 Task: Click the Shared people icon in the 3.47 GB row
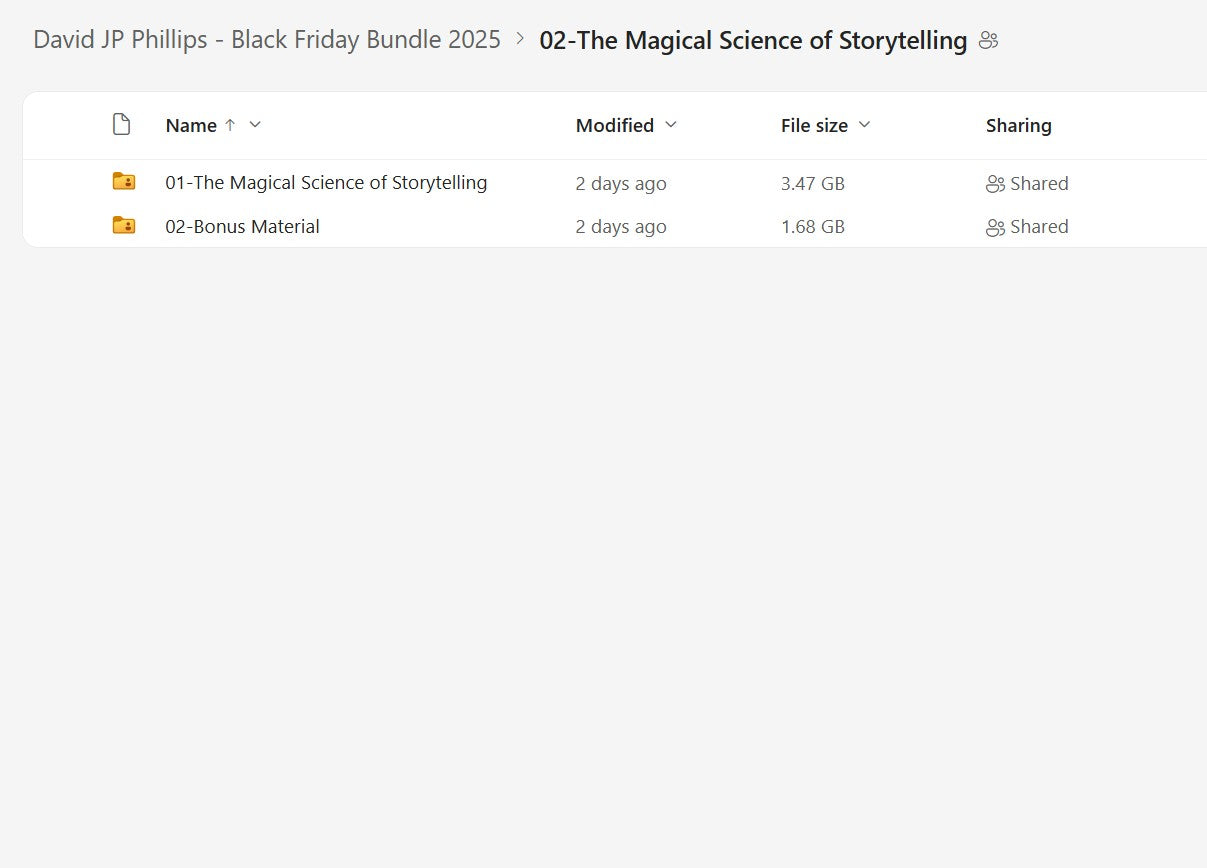(995, 184)
